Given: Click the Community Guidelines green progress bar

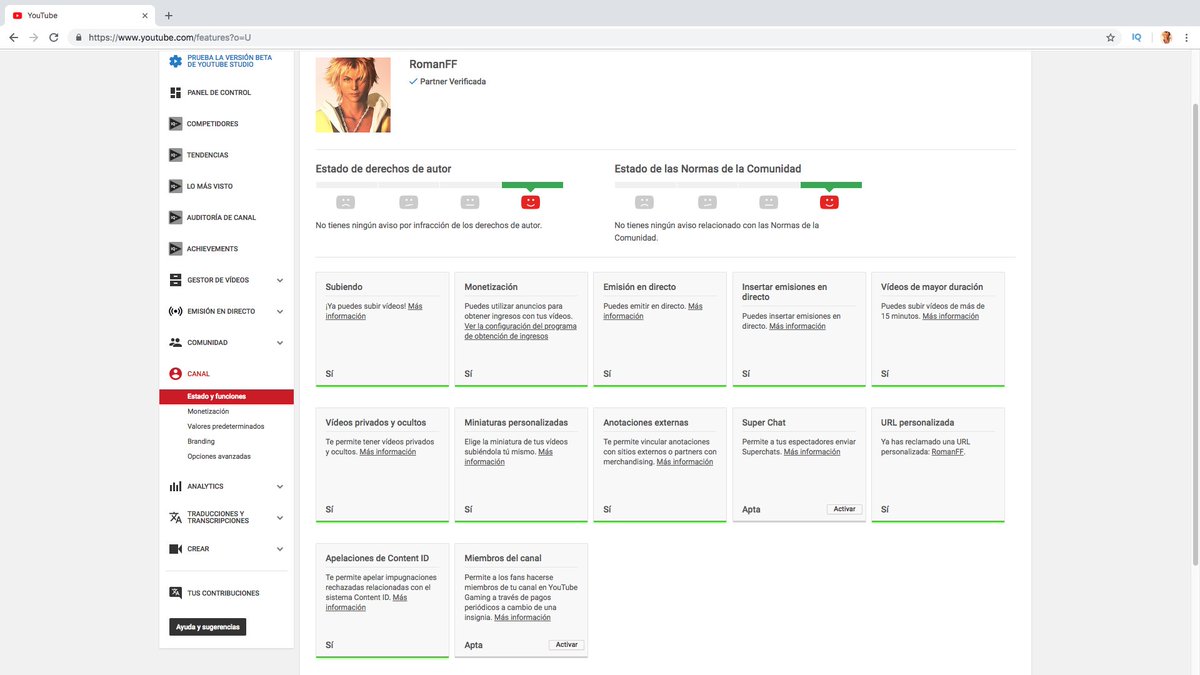Looking at the screenshot, I should (831, 185).
